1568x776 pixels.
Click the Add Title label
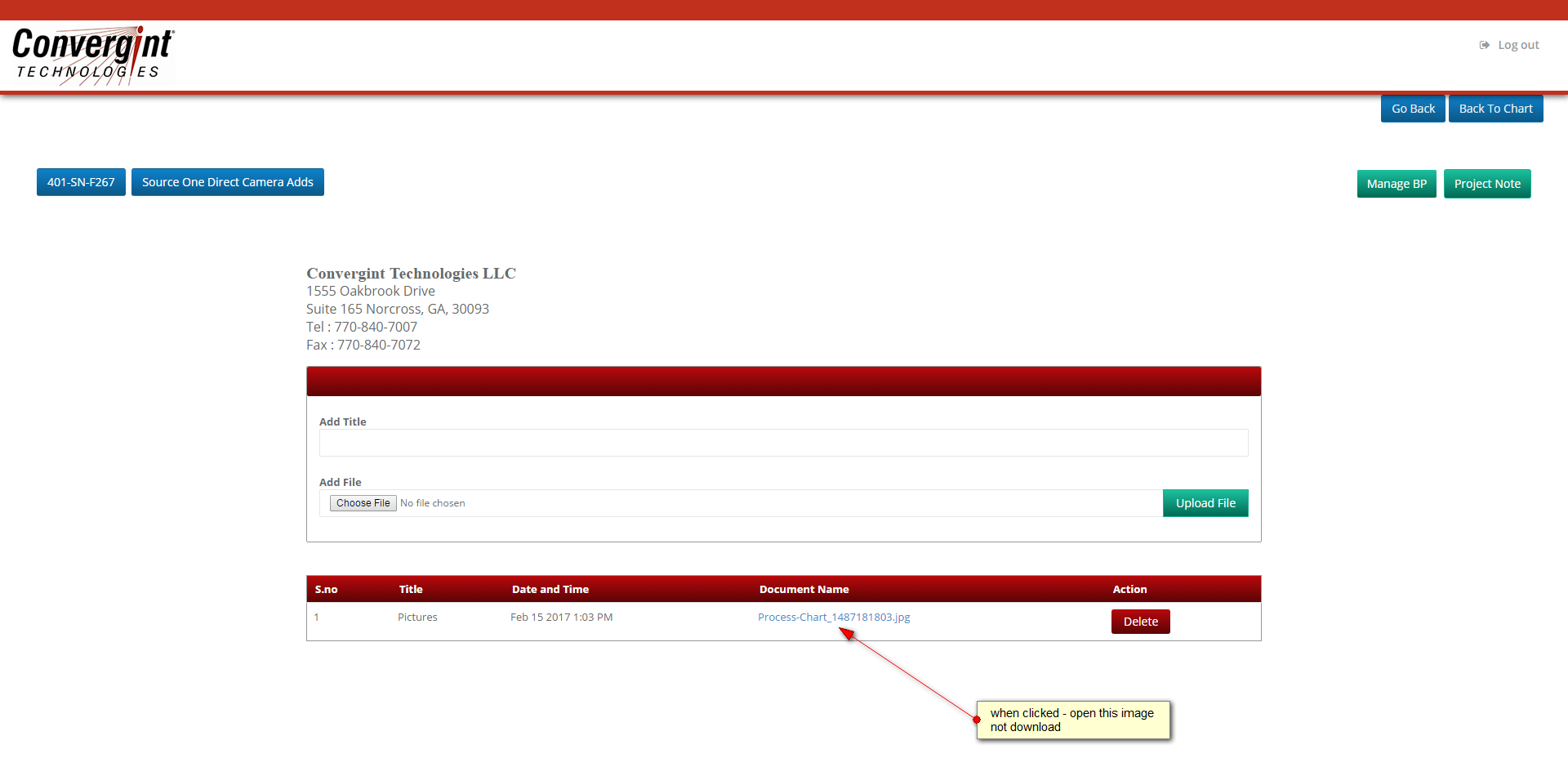[x=343, y=421]
